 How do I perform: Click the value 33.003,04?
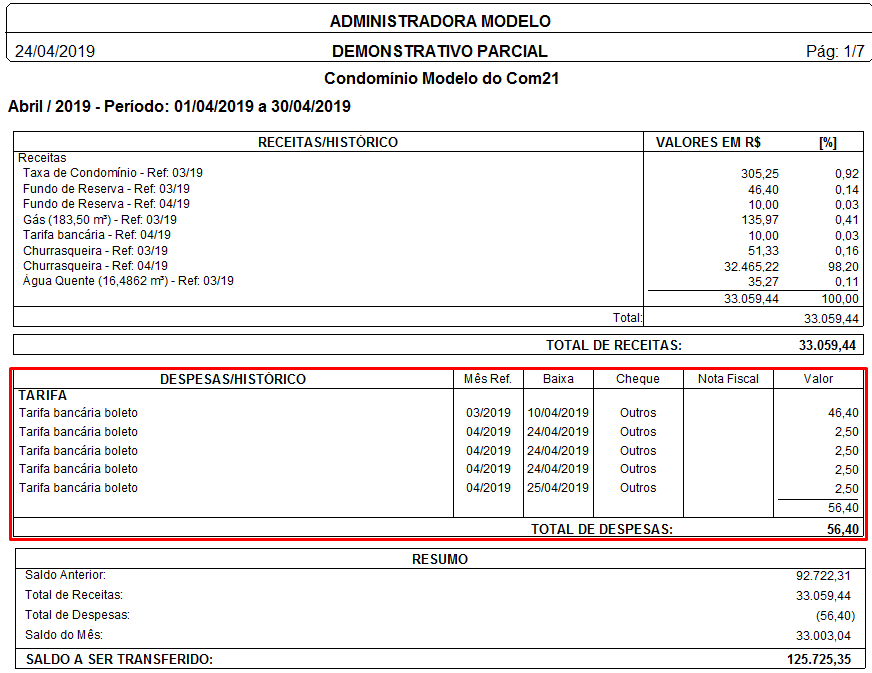click(823, 636)
